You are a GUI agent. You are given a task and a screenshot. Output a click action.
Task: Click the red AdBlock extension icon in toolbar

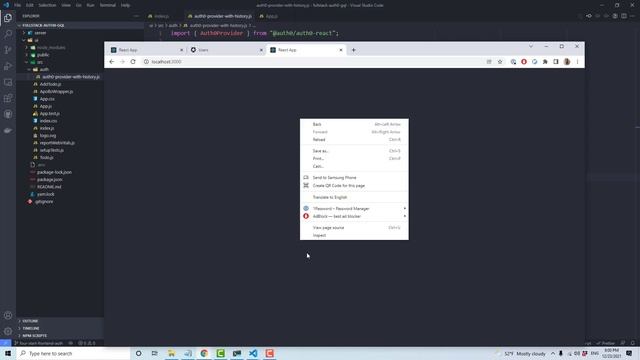point(524,62)
